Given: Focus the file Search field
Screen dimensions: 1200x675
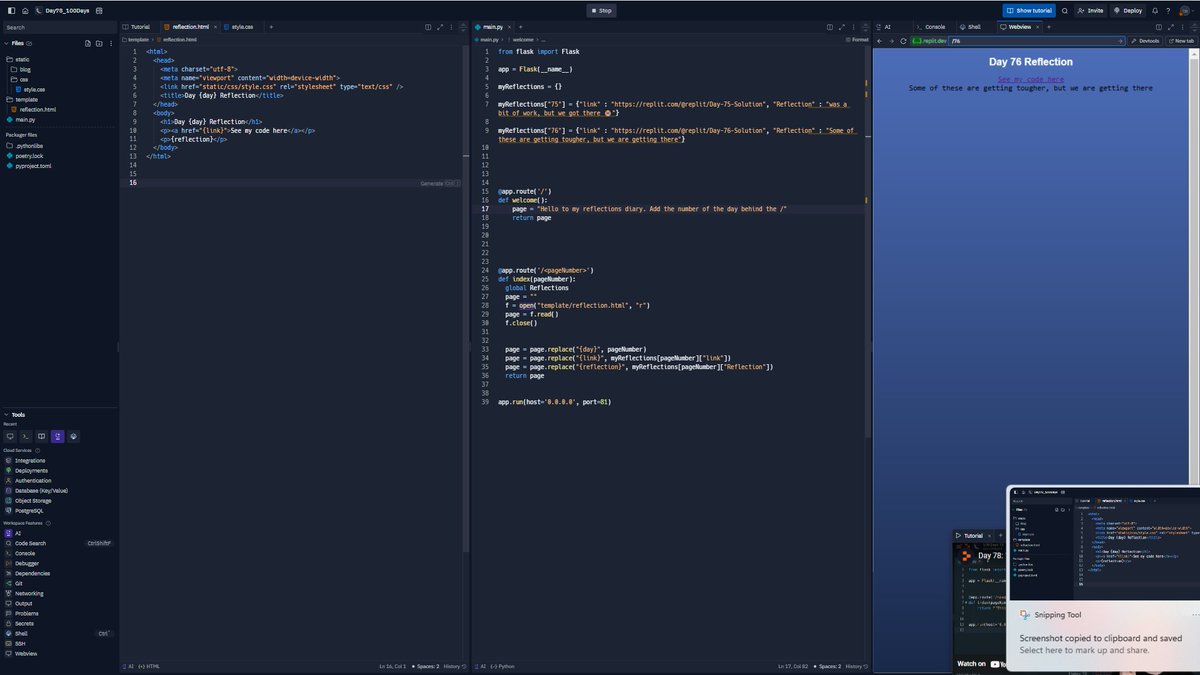Looking at the screenshot, I should pos(58,27).
